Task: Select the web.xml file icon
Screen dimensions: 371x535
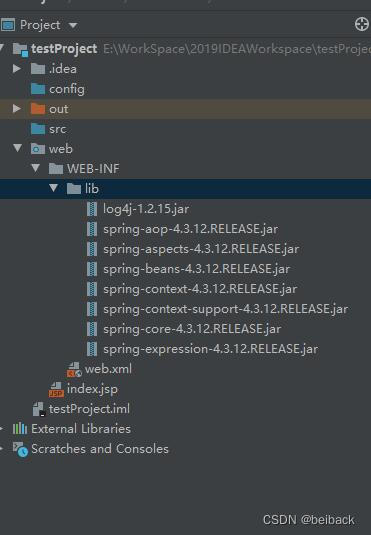Action: coord(74,369)
